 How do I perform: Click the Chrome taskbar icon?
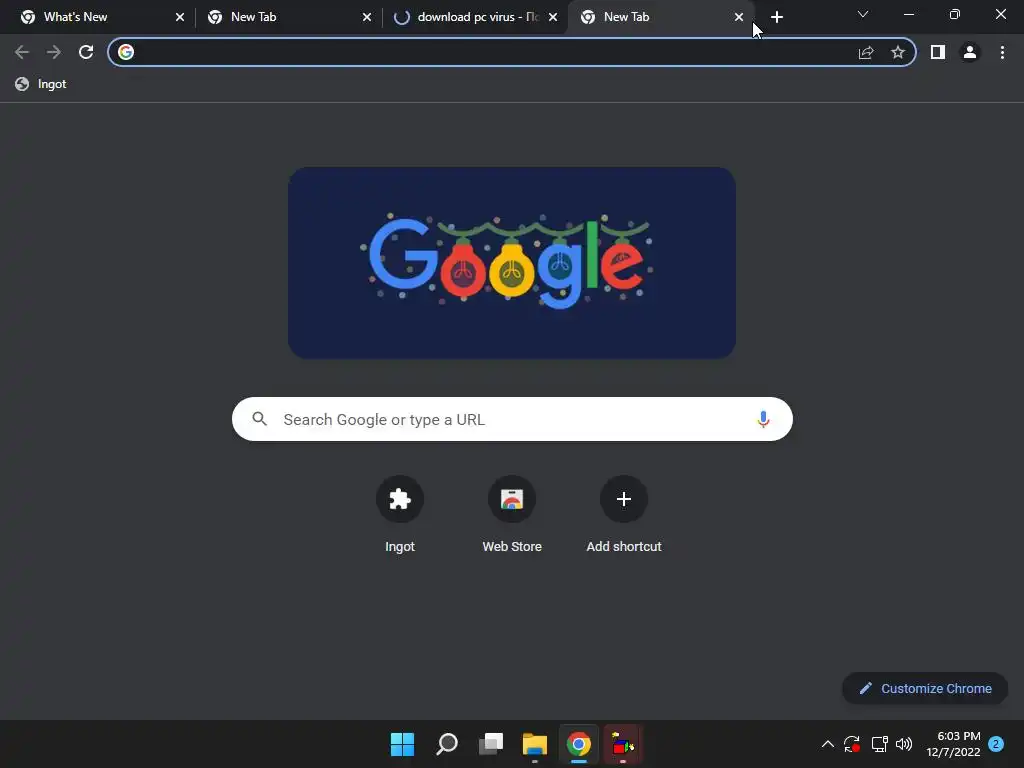pyautogui.click(x=579, y=744)
